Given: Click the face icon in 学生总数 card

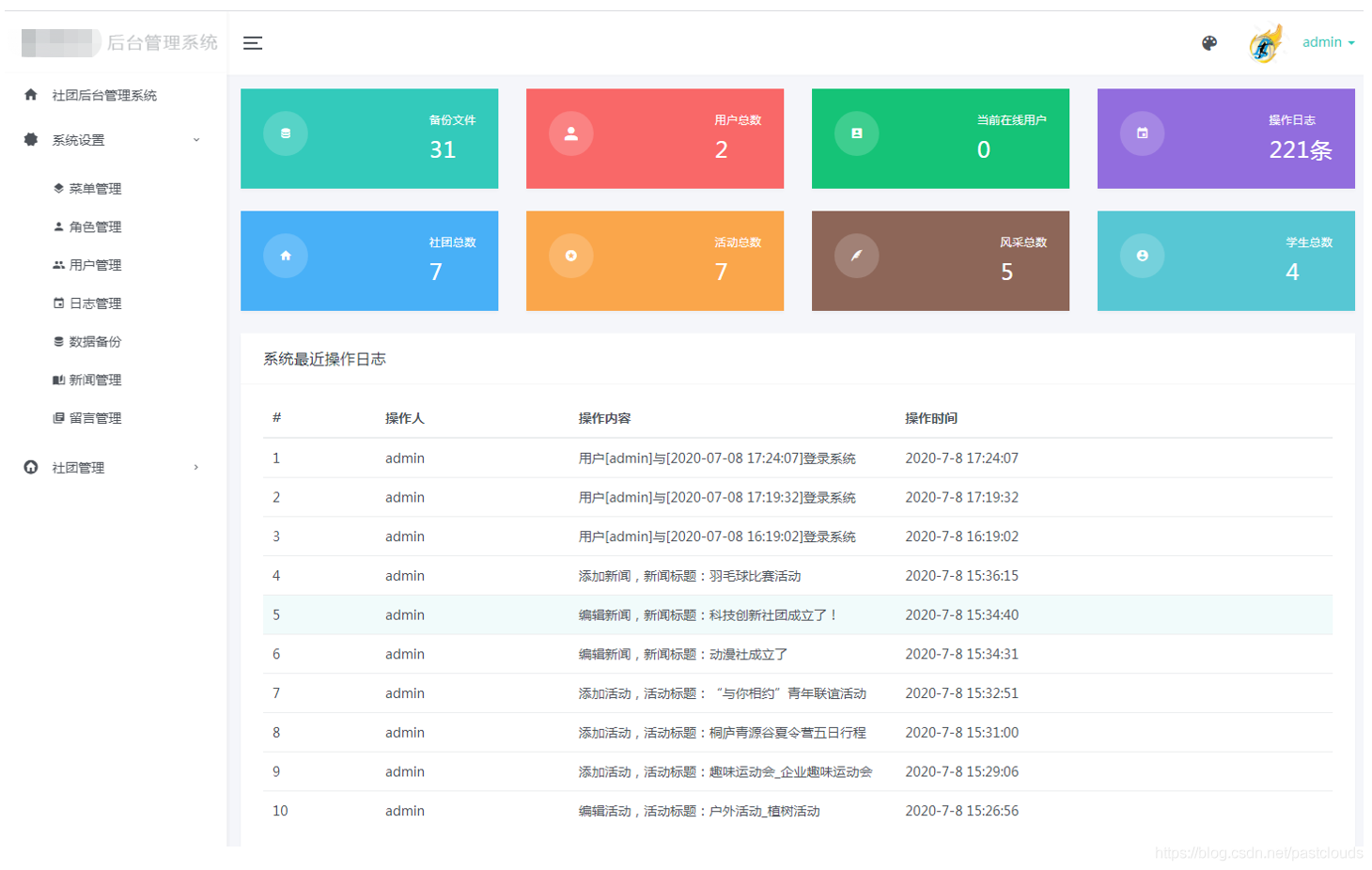Looking at the screenshot, I should pyautogui.click(x=1143, y=256).
